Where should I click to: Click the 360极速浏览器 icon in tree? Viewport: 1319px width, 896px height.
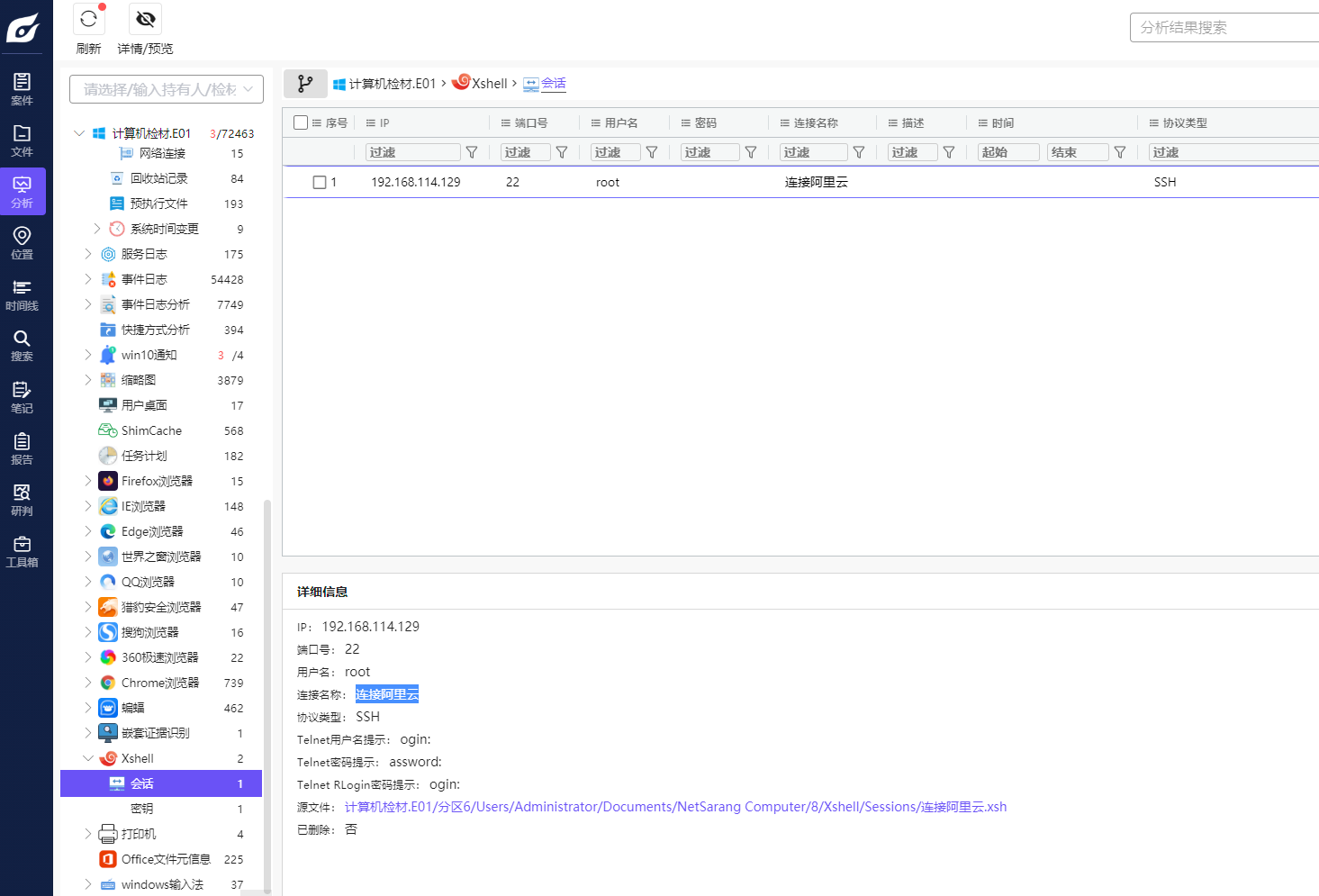tap(108, 657)
